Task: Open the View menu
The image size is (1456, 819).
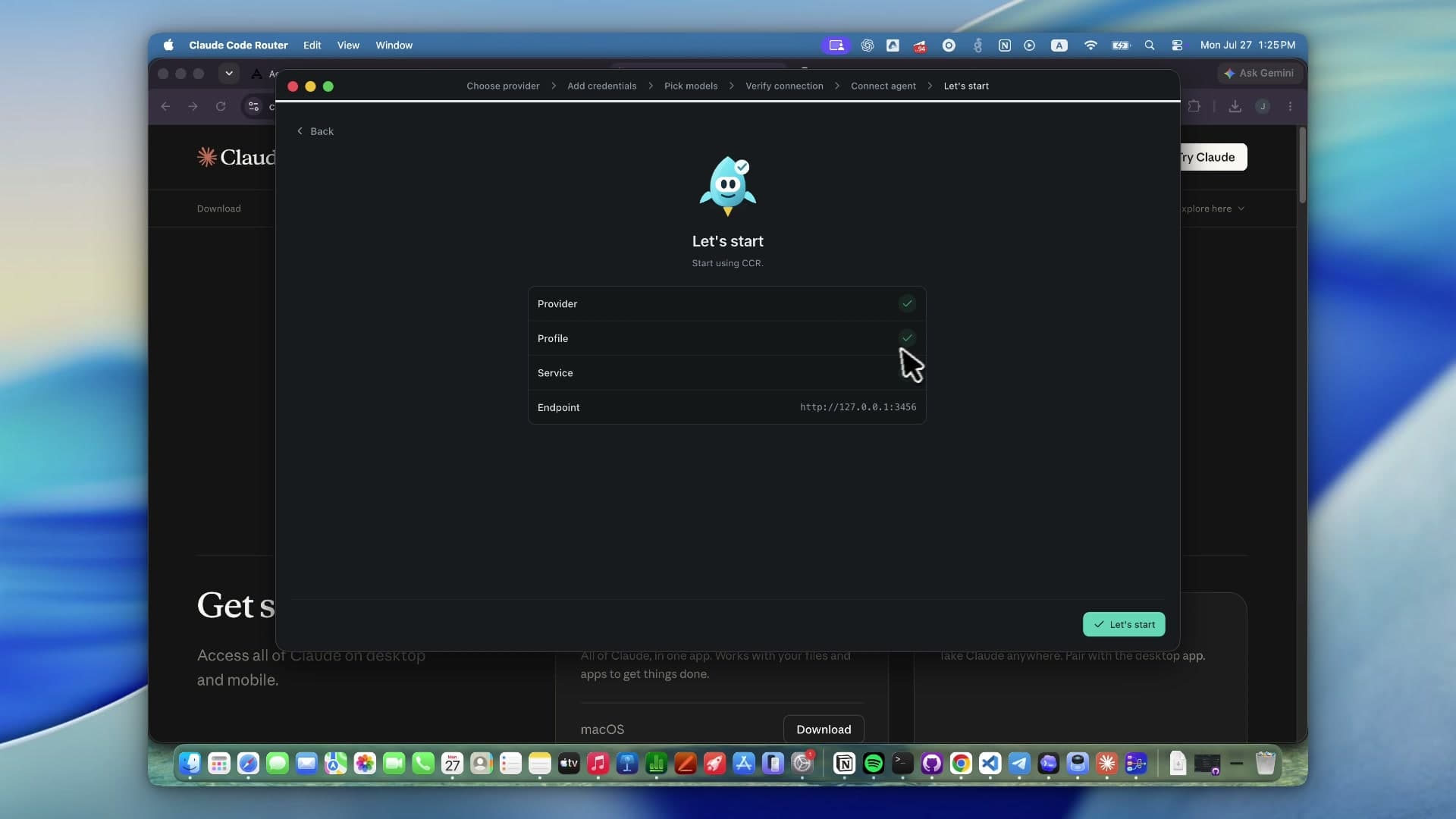Action: point(348,45)
